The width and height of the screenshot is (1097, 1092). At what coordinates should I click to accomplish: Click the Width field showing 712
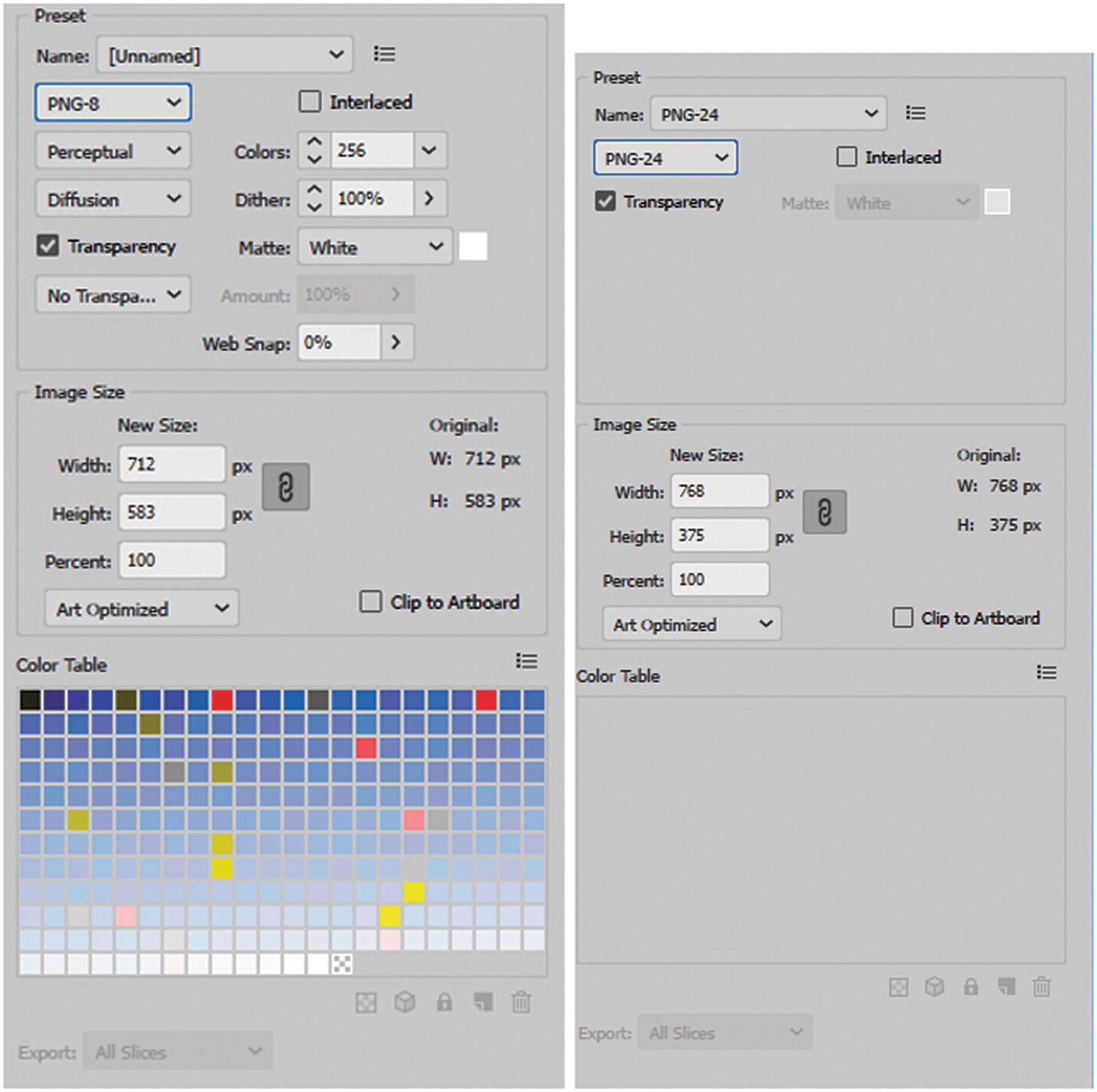pos(172,465)
